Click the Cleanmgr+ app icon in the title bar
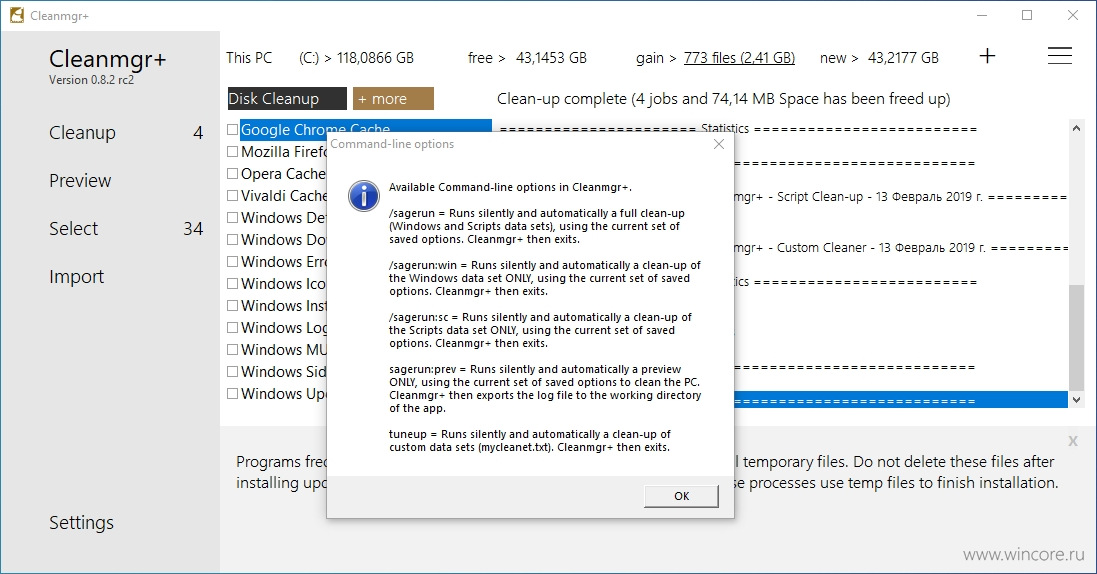 pyautogui.click(x=16, y=15)
